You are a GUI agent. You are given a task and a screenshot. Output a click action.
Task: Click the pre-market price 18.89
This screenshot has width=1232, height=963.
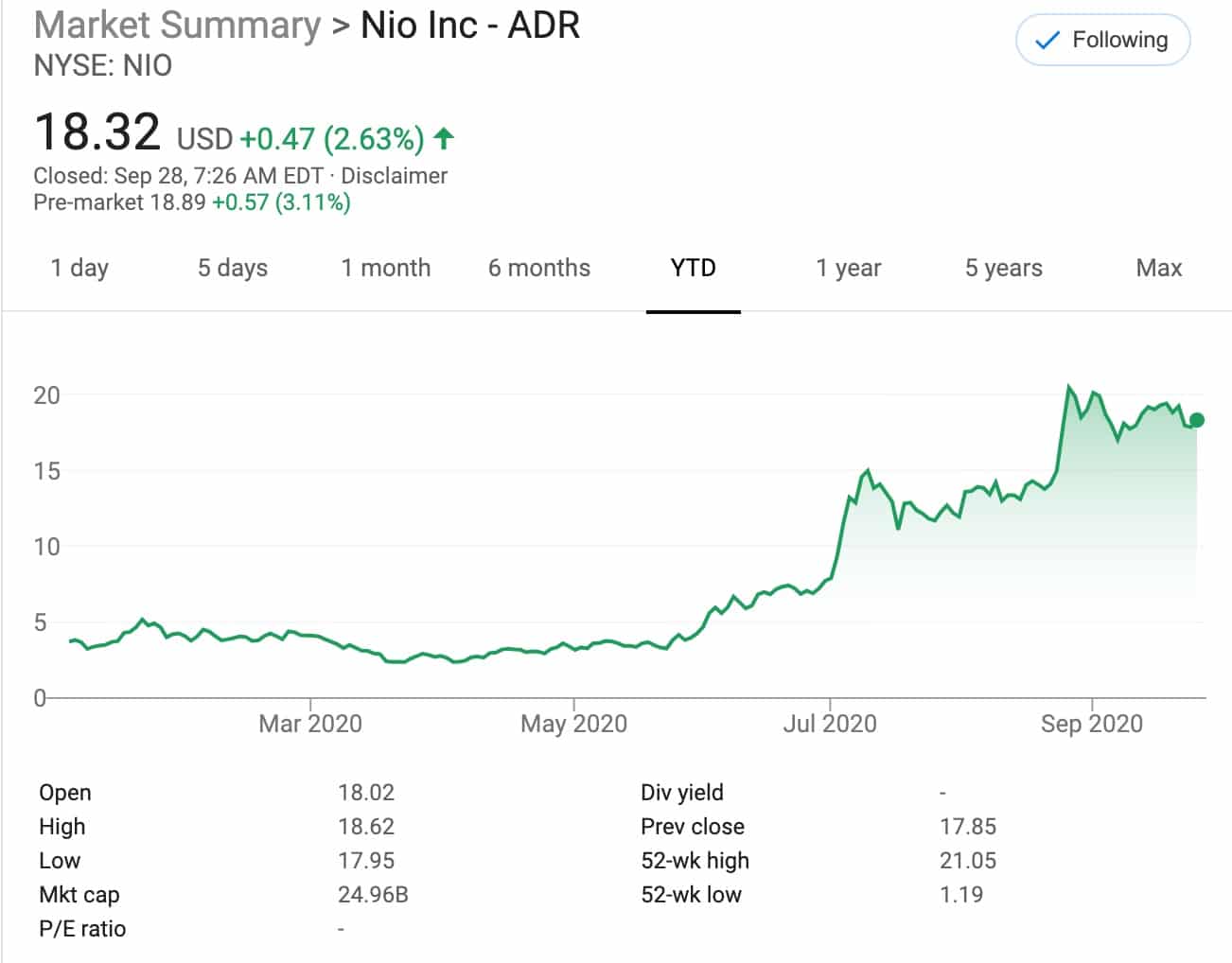[178, 202]
